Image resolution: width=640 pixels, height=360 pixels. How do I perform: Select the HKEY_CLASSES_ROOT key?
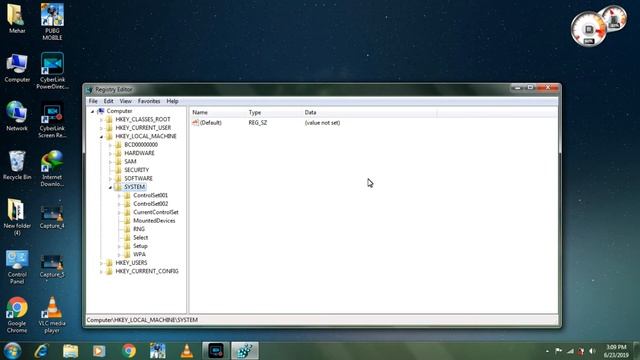pos(143,120)
